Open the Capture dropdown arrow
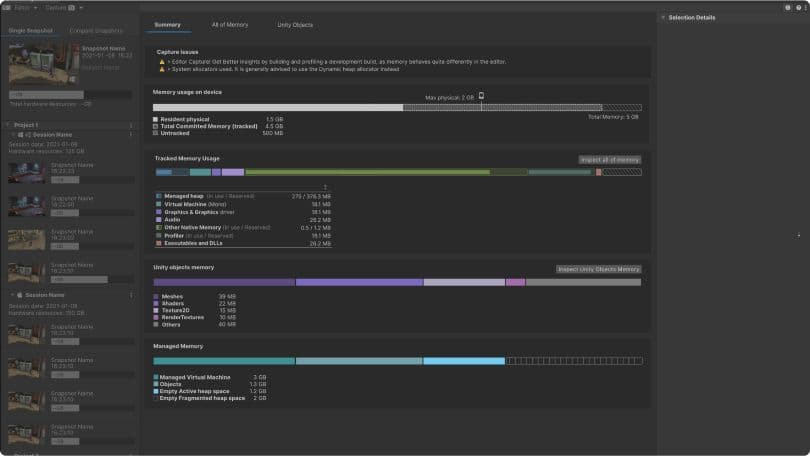The height and width of the screenshot is (456, 810). click(82, 7)
